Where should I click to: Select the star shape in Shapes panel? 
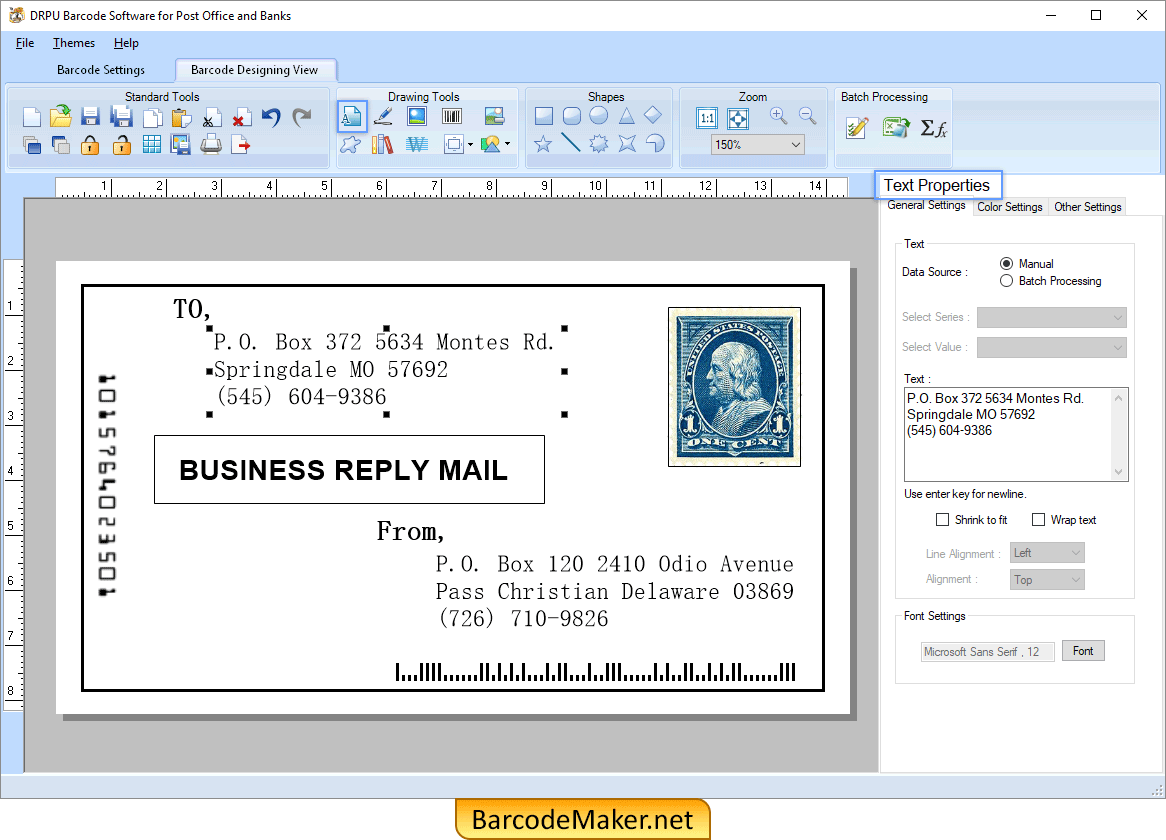(543, 145)
